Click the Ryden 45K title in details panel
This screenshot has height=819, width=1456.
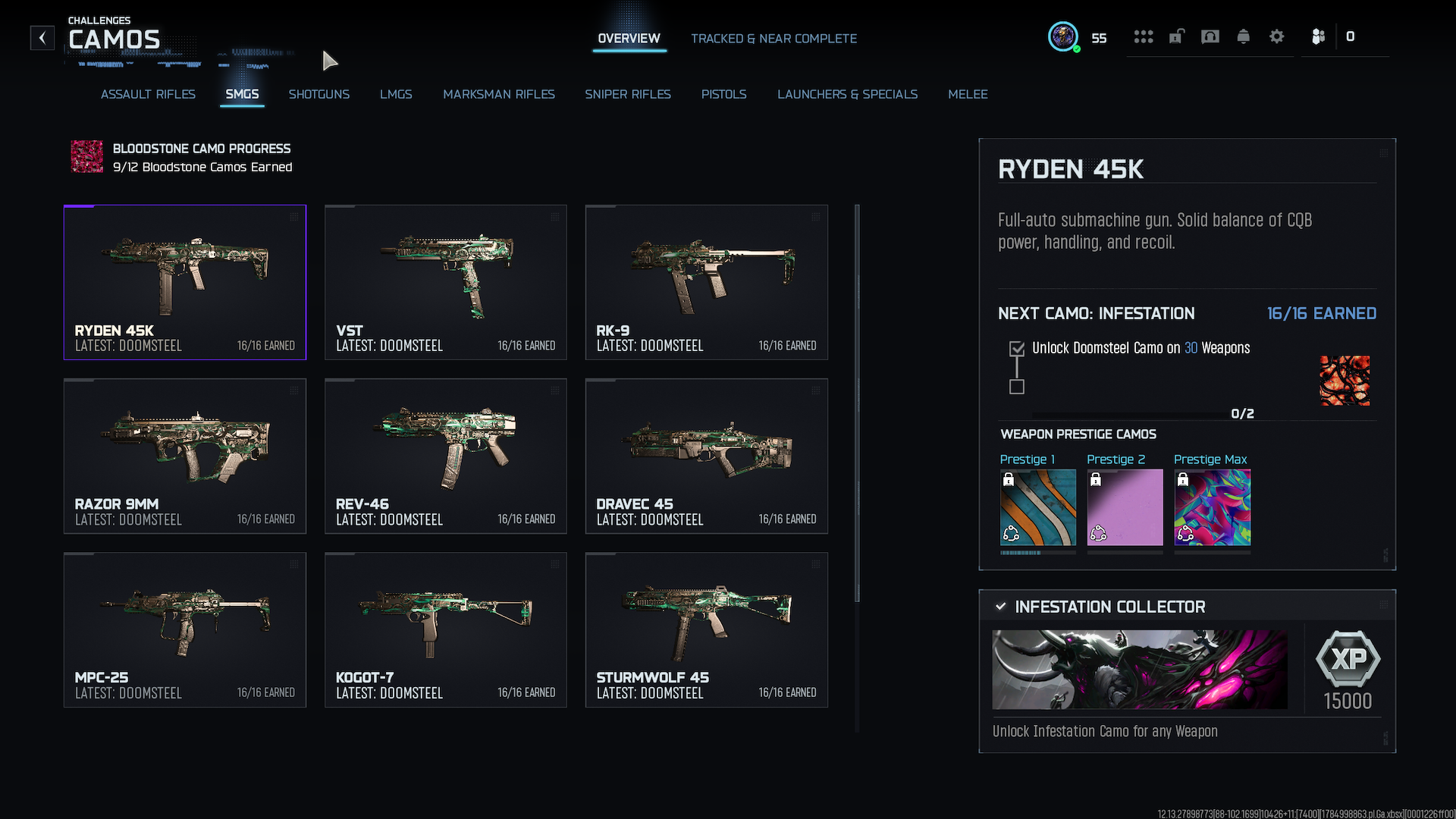1071,169
